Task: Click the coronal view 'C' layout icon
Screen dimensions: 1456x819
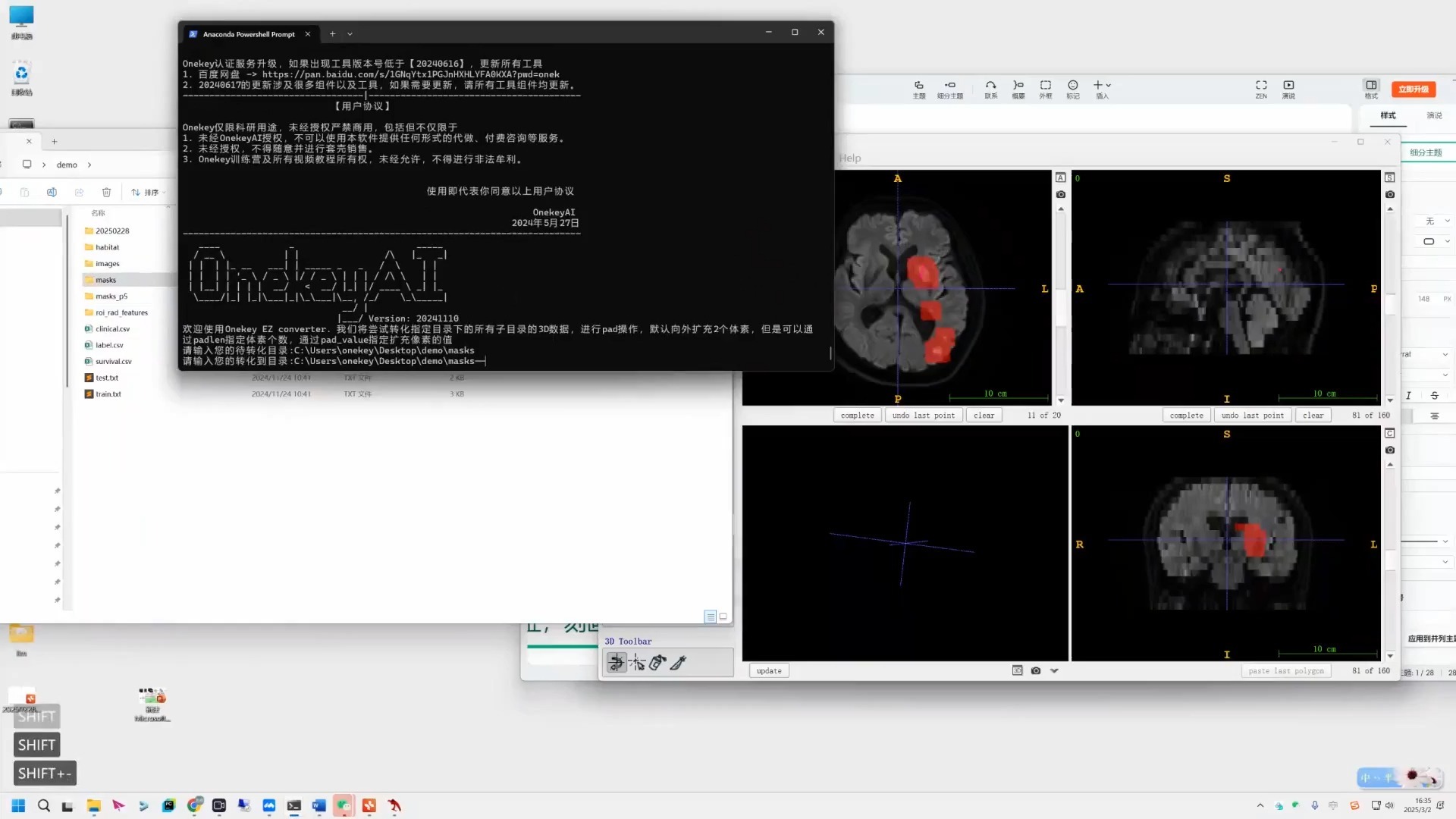Action: point(1389,433)
